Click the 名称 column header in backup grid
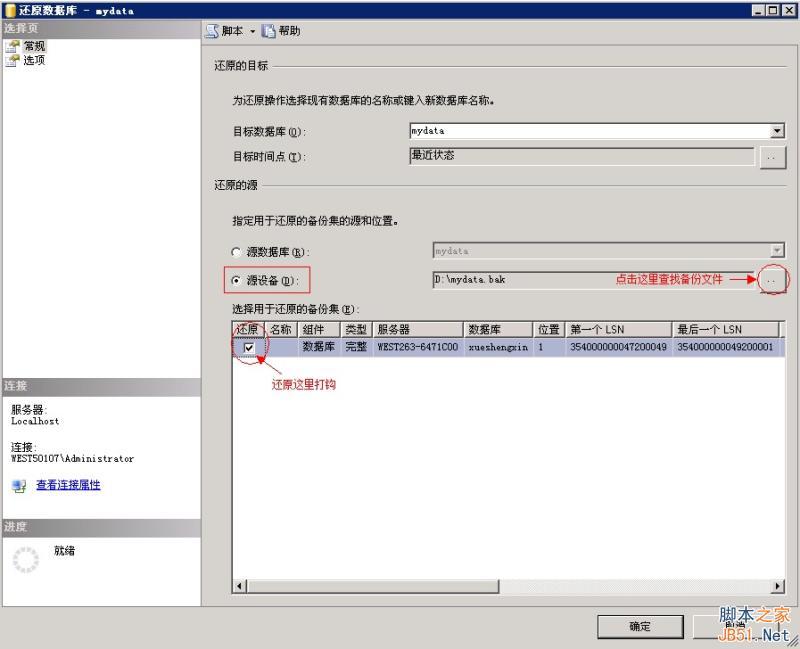Screen dimensions: 800x649 (x=280, y=328)
